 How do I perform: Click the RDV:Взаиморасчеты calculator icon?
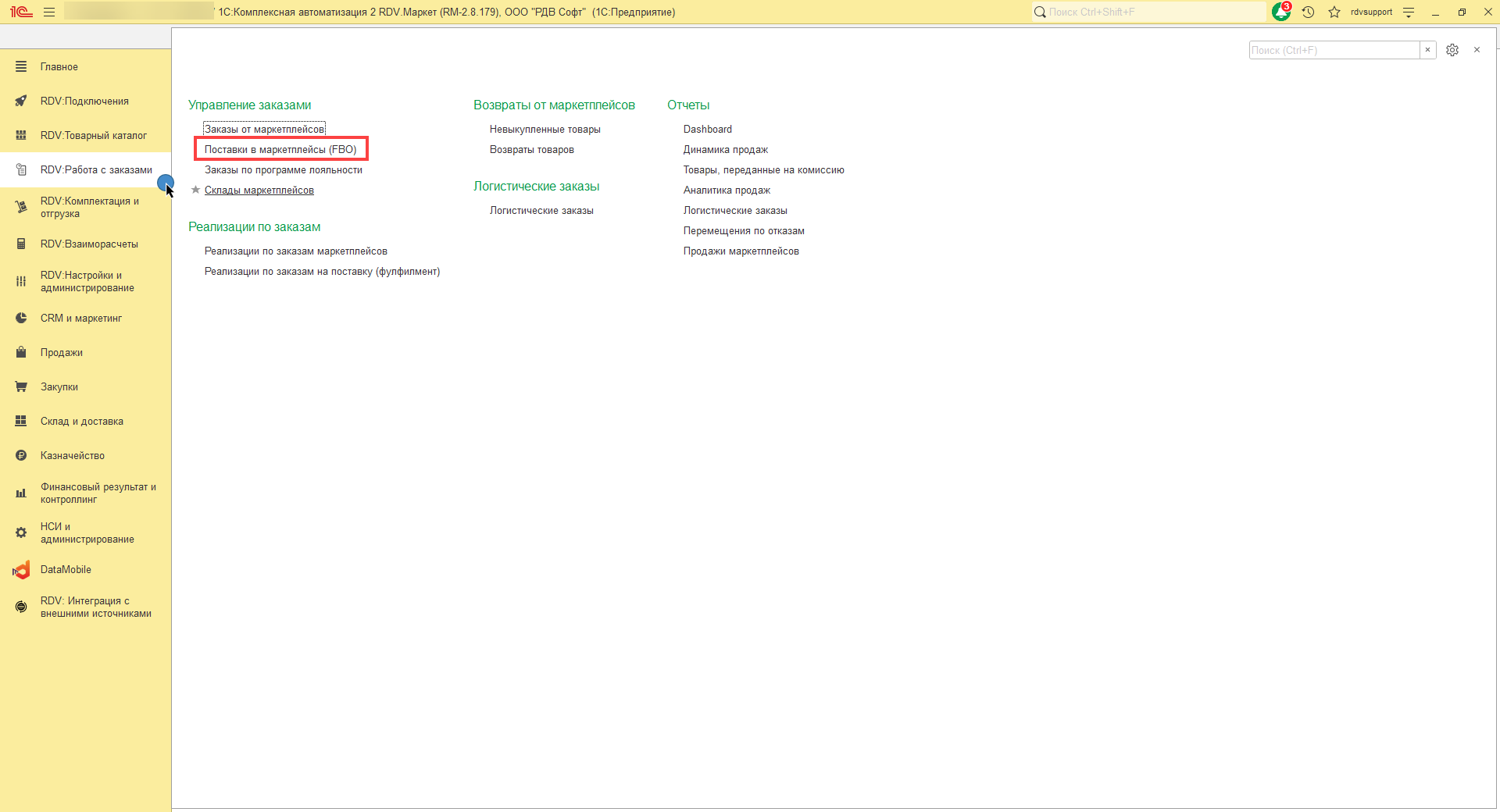coord(21,244)
